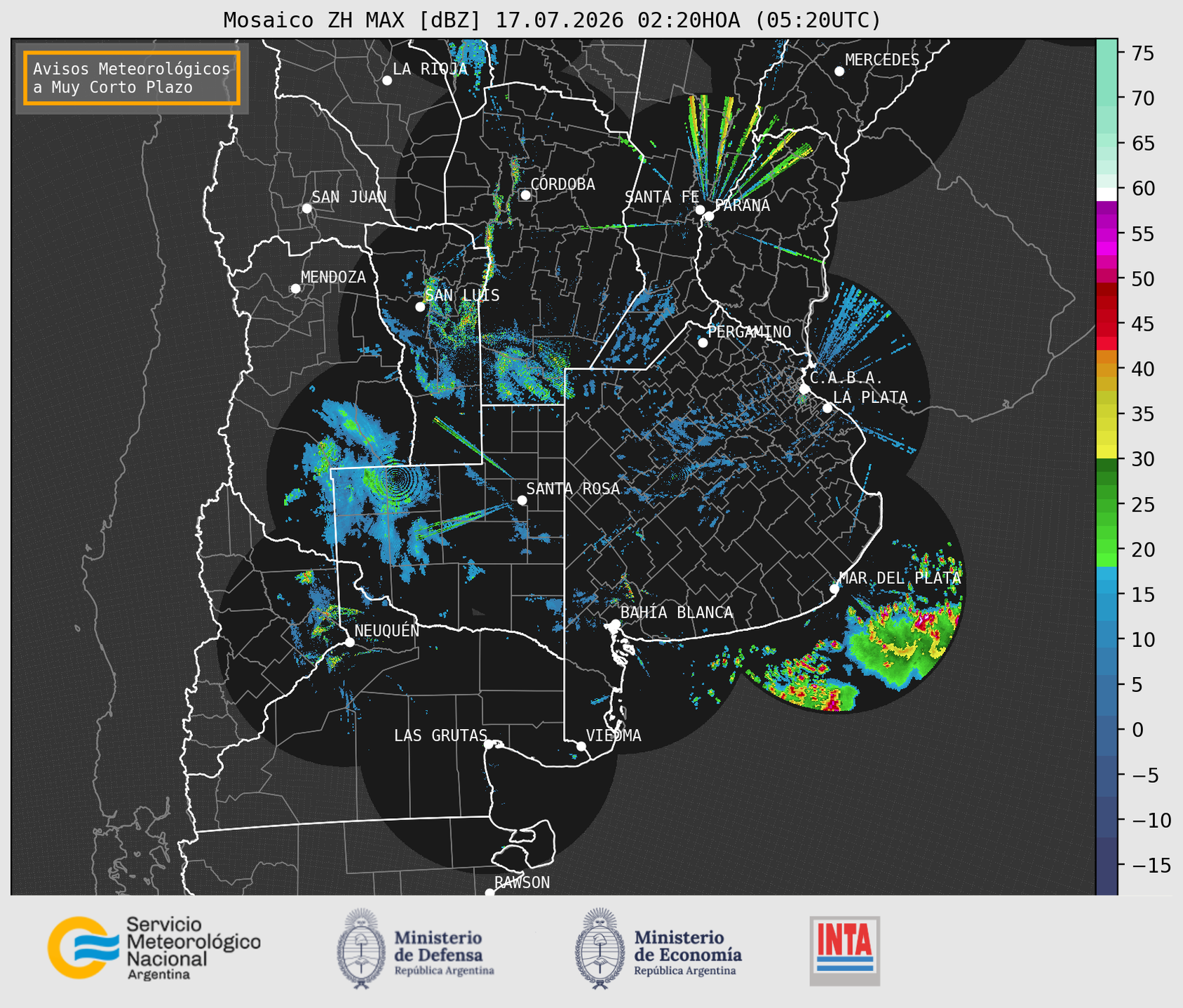Click the Ministerio de Defensa emblem
The image size is (1183, 1008).
[361, 948]
